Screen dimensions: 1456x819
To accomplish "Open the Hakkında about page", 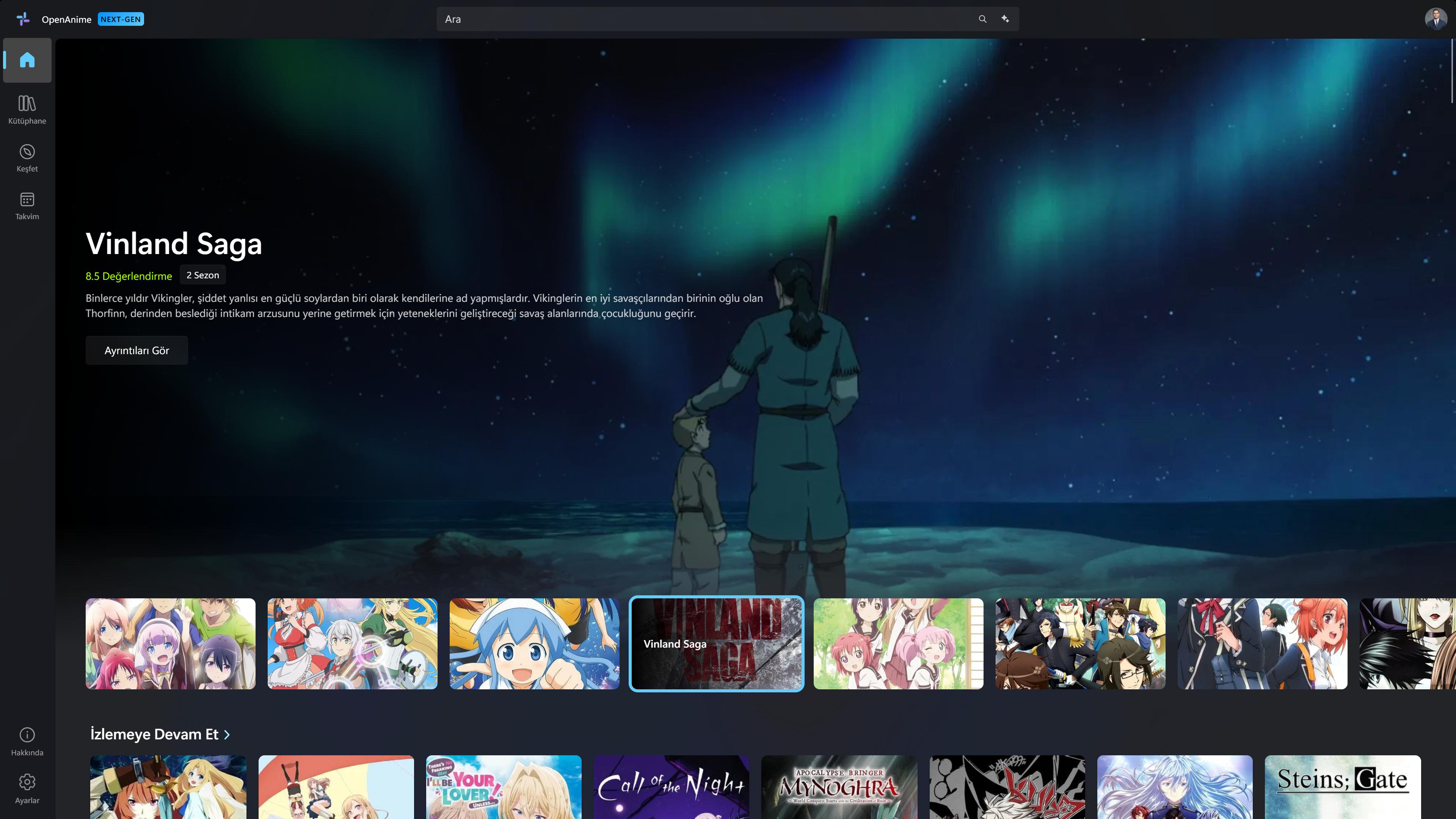I will 27,742.
